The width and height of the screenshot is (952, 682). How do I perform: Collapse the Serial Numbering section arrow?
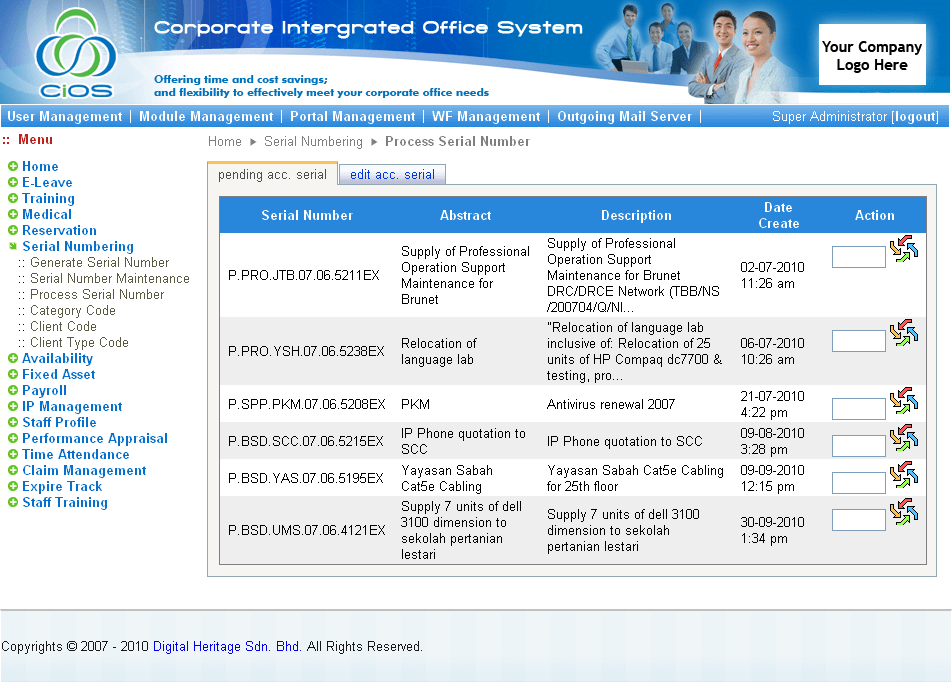pyautogui.click(x=13, y=247)
